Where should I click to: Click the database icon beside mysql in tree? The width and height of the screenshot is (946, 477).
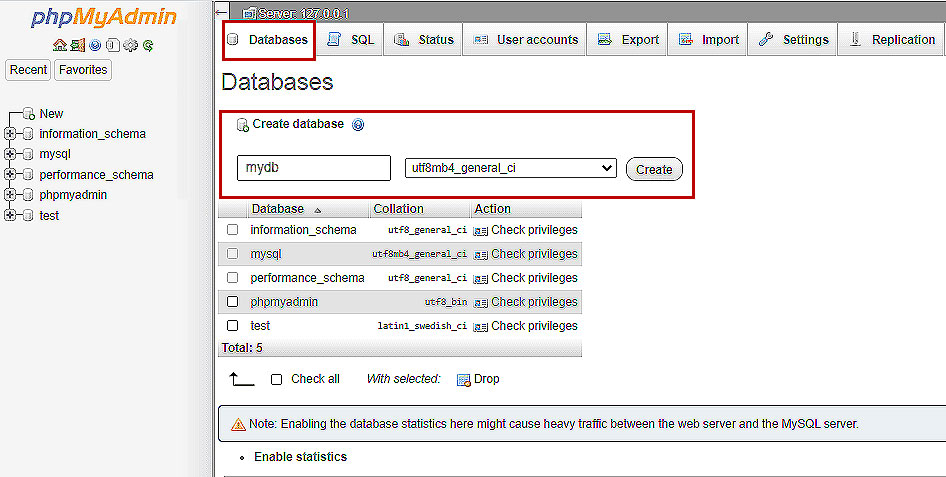pyautogui.click(x=28, y=154)
